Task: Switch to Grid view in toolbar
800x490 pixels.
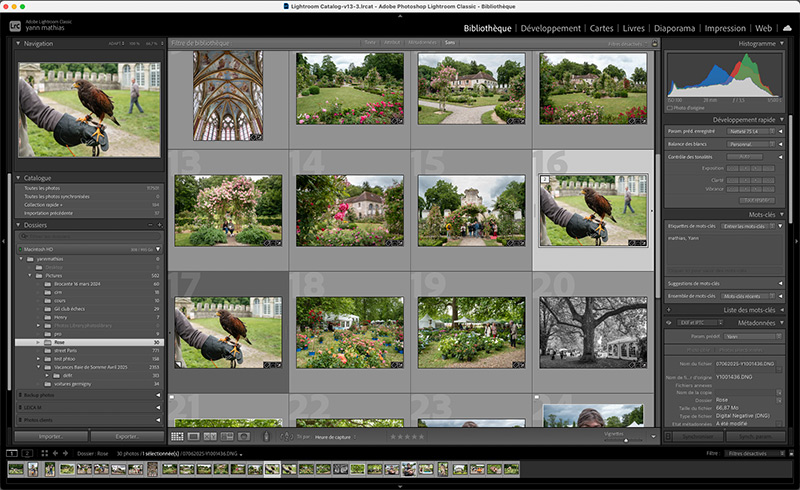Action: click(177, 436)
